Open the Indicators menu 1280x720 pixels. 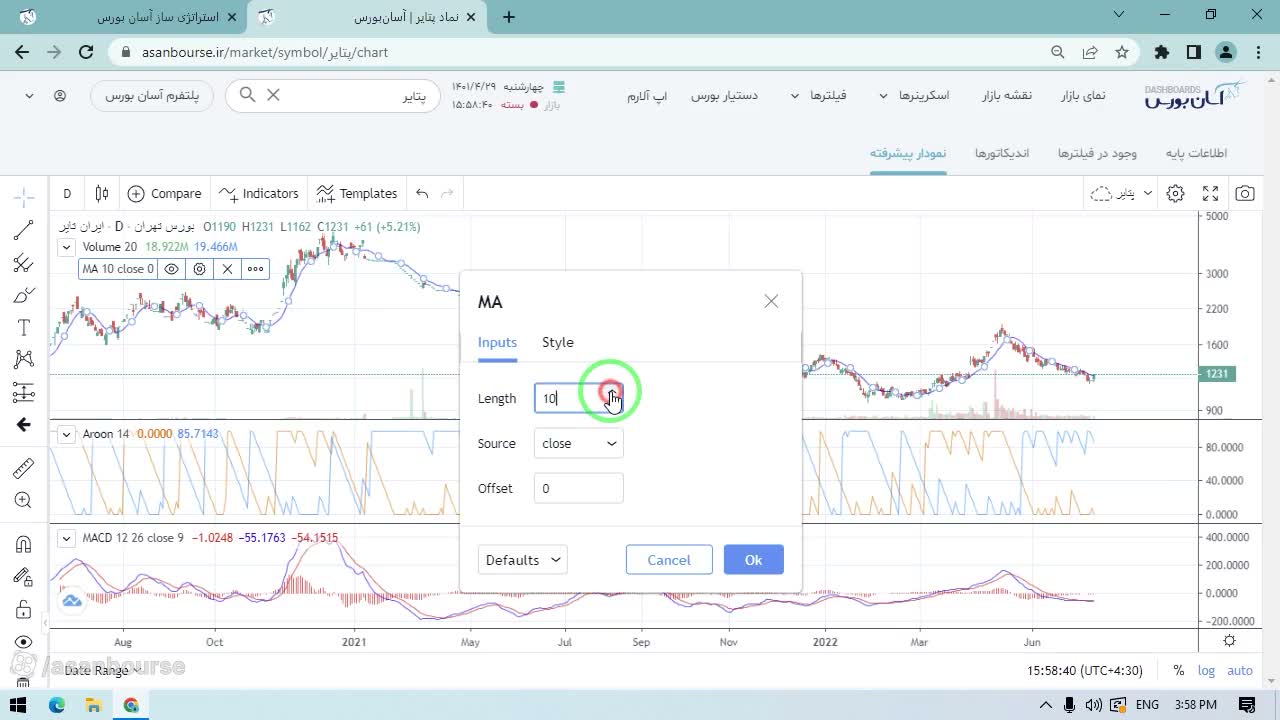(x=259, y=193)
